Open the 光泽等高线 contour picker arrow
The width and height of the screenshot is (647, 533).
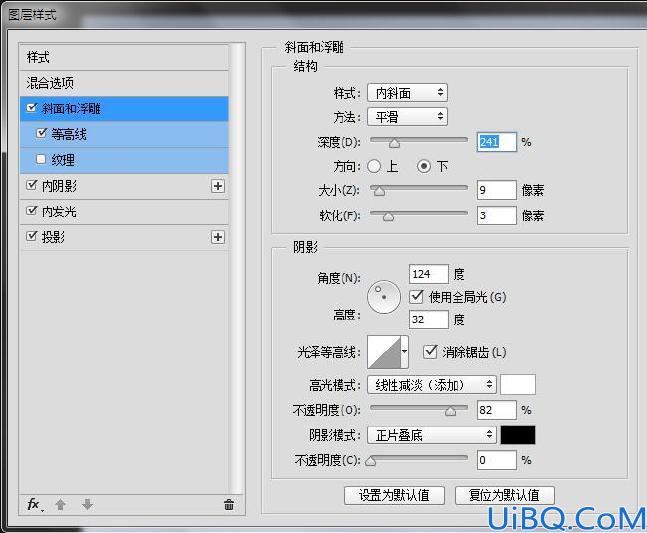[404, 351]
